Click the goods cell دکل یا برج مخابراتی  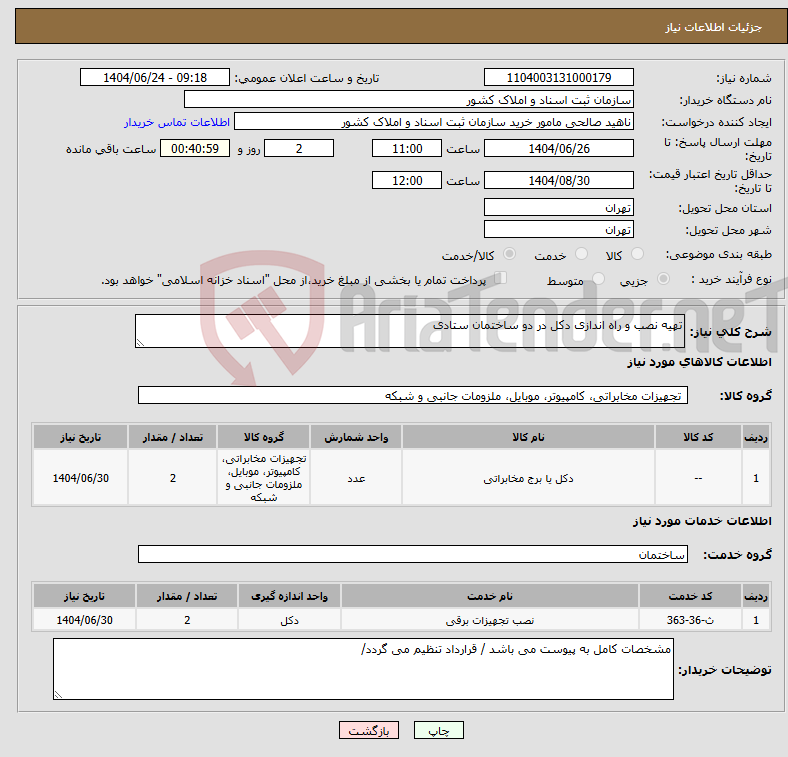click(x=528, y=478)
